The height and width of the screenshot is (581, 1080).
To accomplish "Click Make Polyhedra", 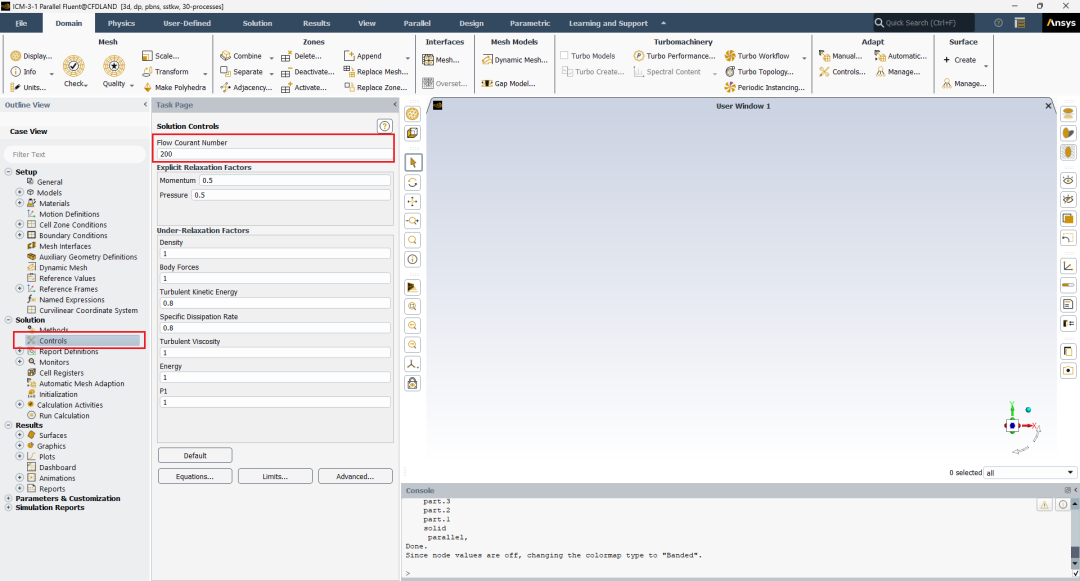I will (174, 87).
